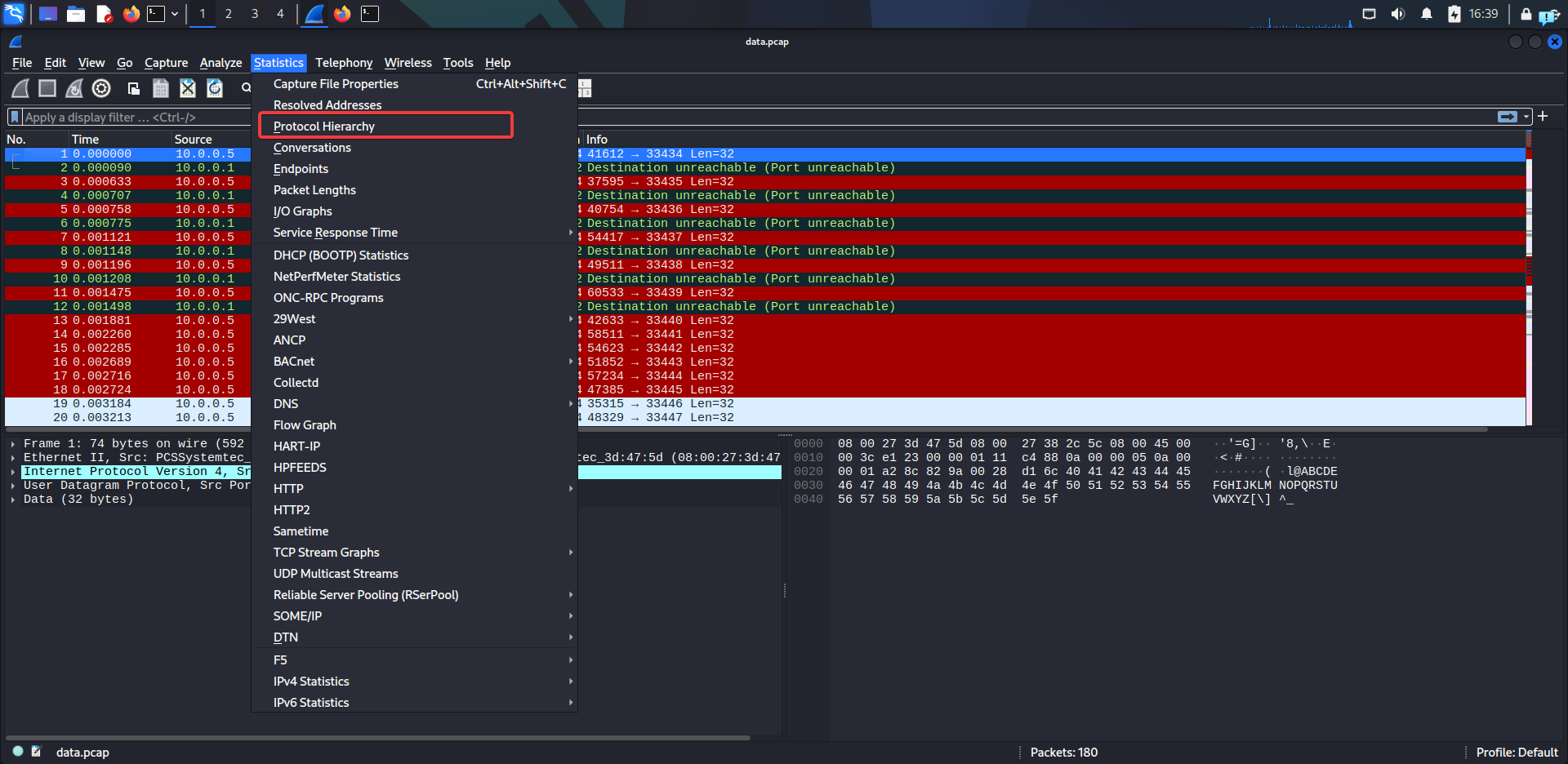
Task: Open capture options gear icon
Action: click(x=101, y=88)
